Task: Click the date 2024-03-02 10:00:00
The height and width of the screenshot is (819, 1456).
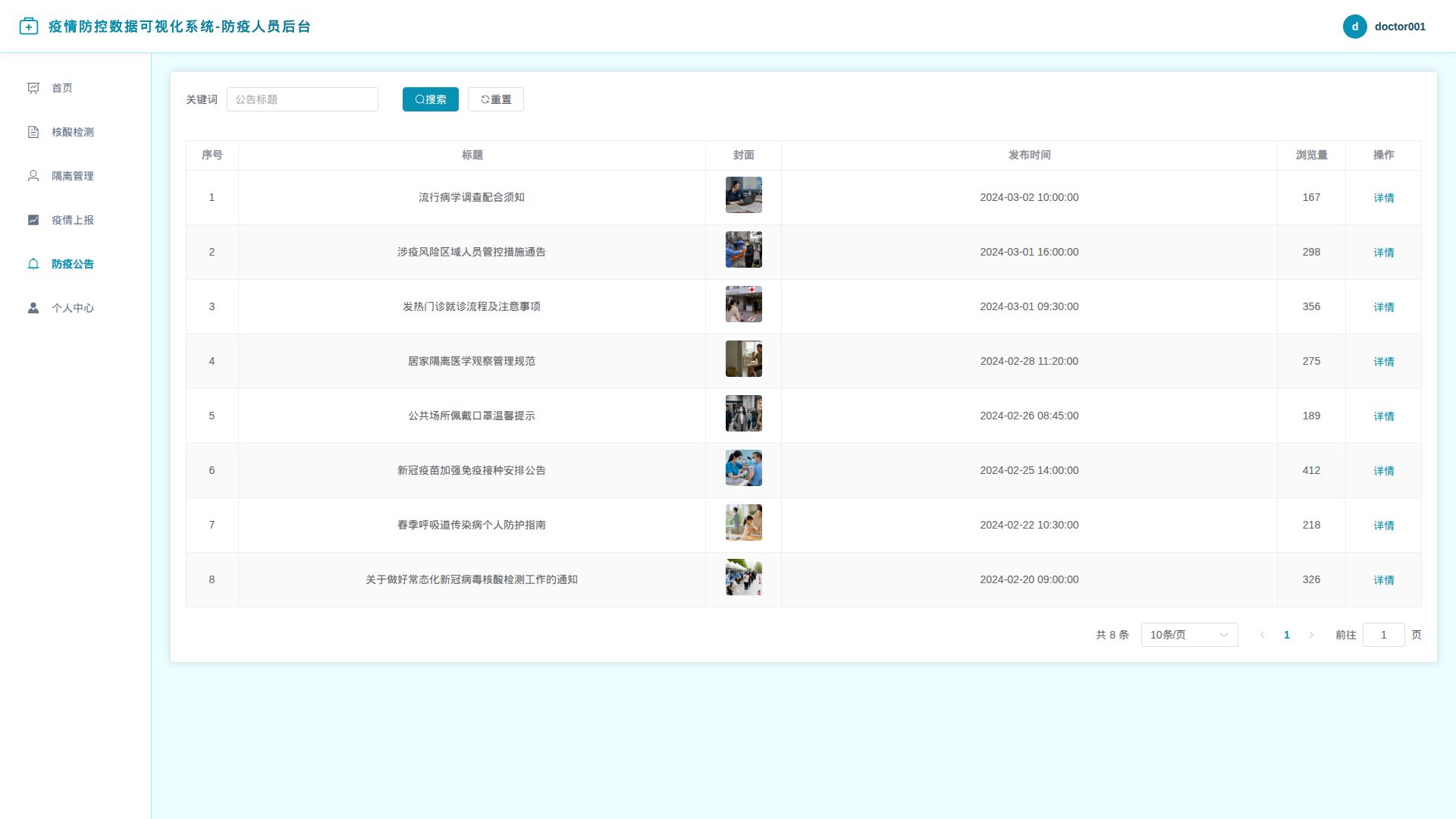Action: [x=1029, y=197]
